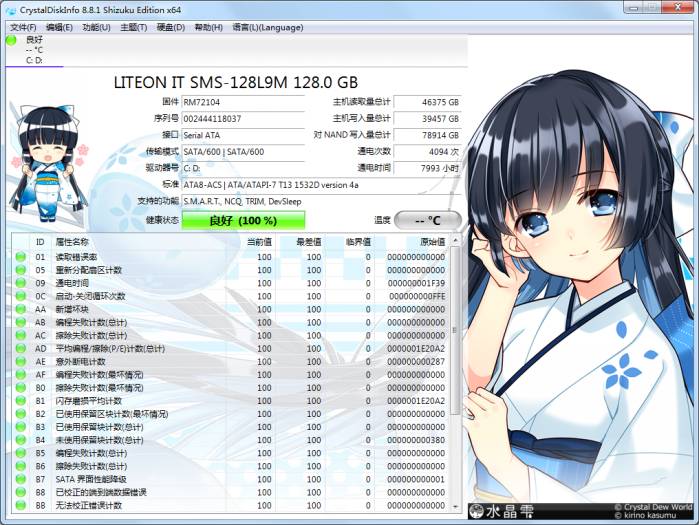
Task: Click status icon of attribute 09 row
Action: (x=21, y=283)
